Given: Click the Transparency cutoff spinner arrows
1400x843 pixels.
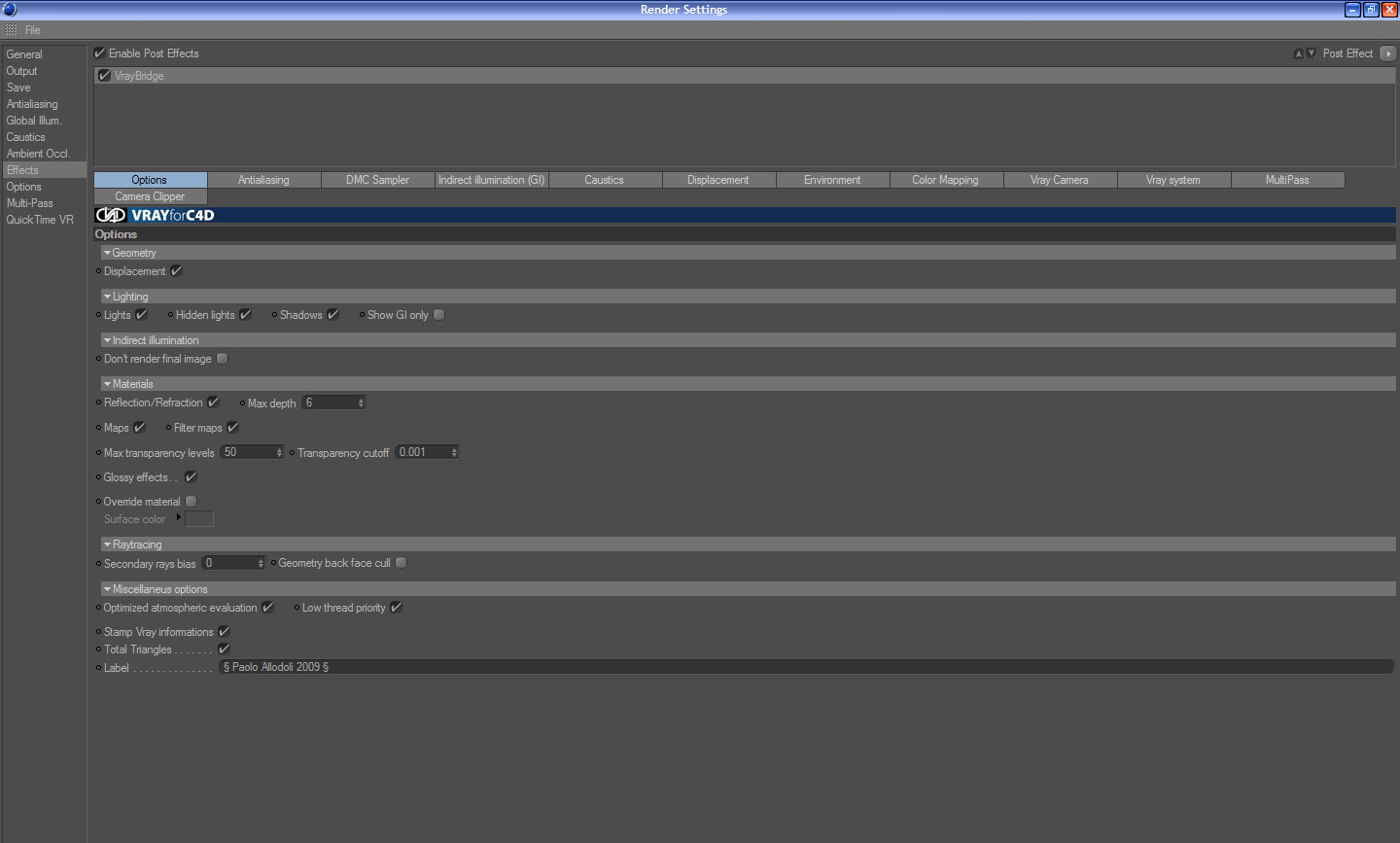Looking at the screenshot, I should 454,452.
